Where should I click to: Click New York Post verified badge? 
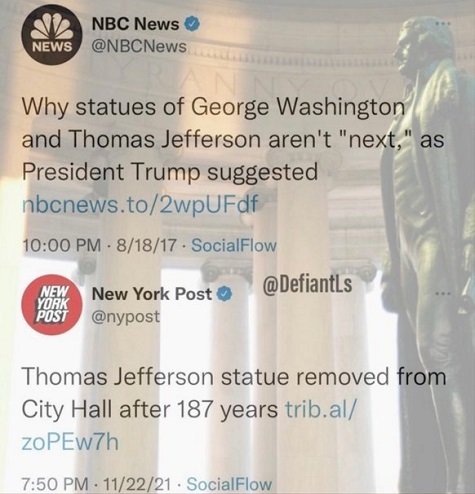224,294
